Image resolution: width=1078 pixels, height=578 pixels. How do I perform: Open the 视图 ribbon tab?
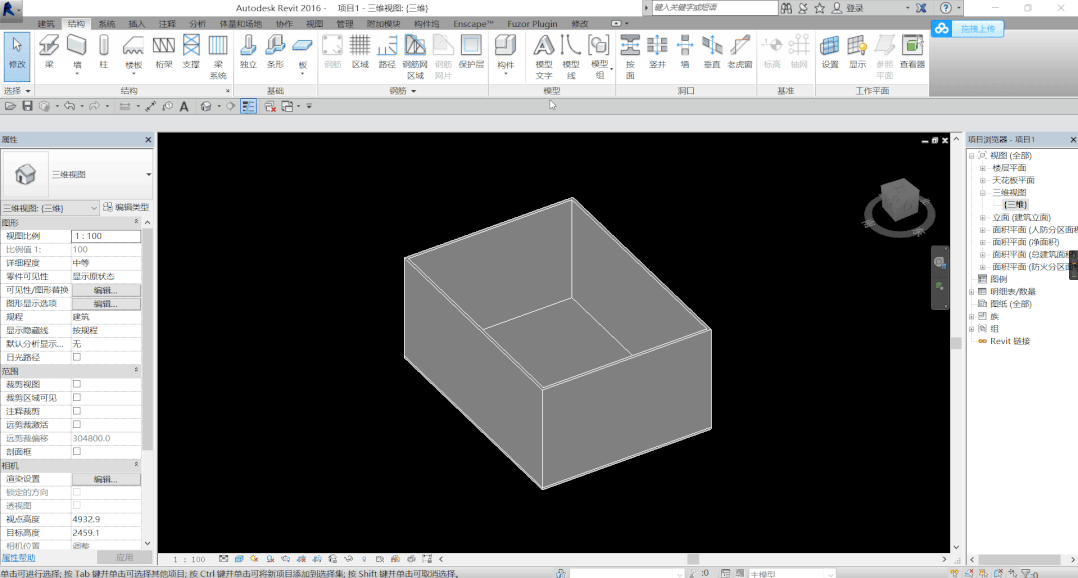coord(314,24)
